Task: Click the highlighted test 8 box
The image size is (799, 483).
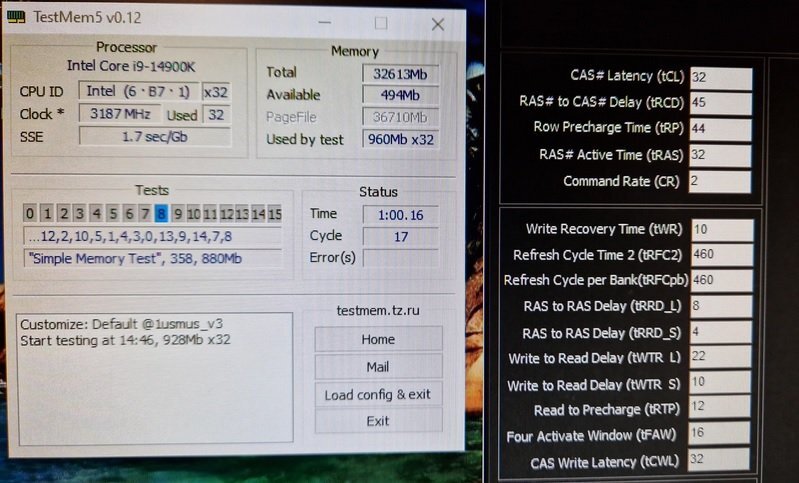Action: pyautogui.click(x=161, y=213)
